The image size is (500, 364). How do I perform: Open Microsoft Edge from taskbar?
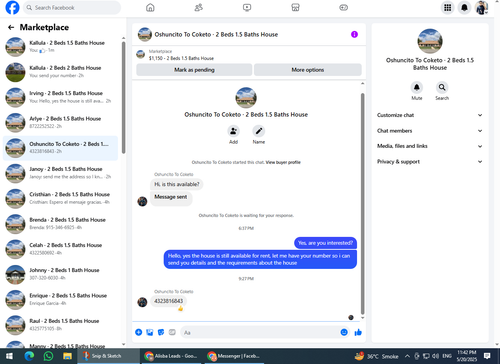[x=29, y=356]
